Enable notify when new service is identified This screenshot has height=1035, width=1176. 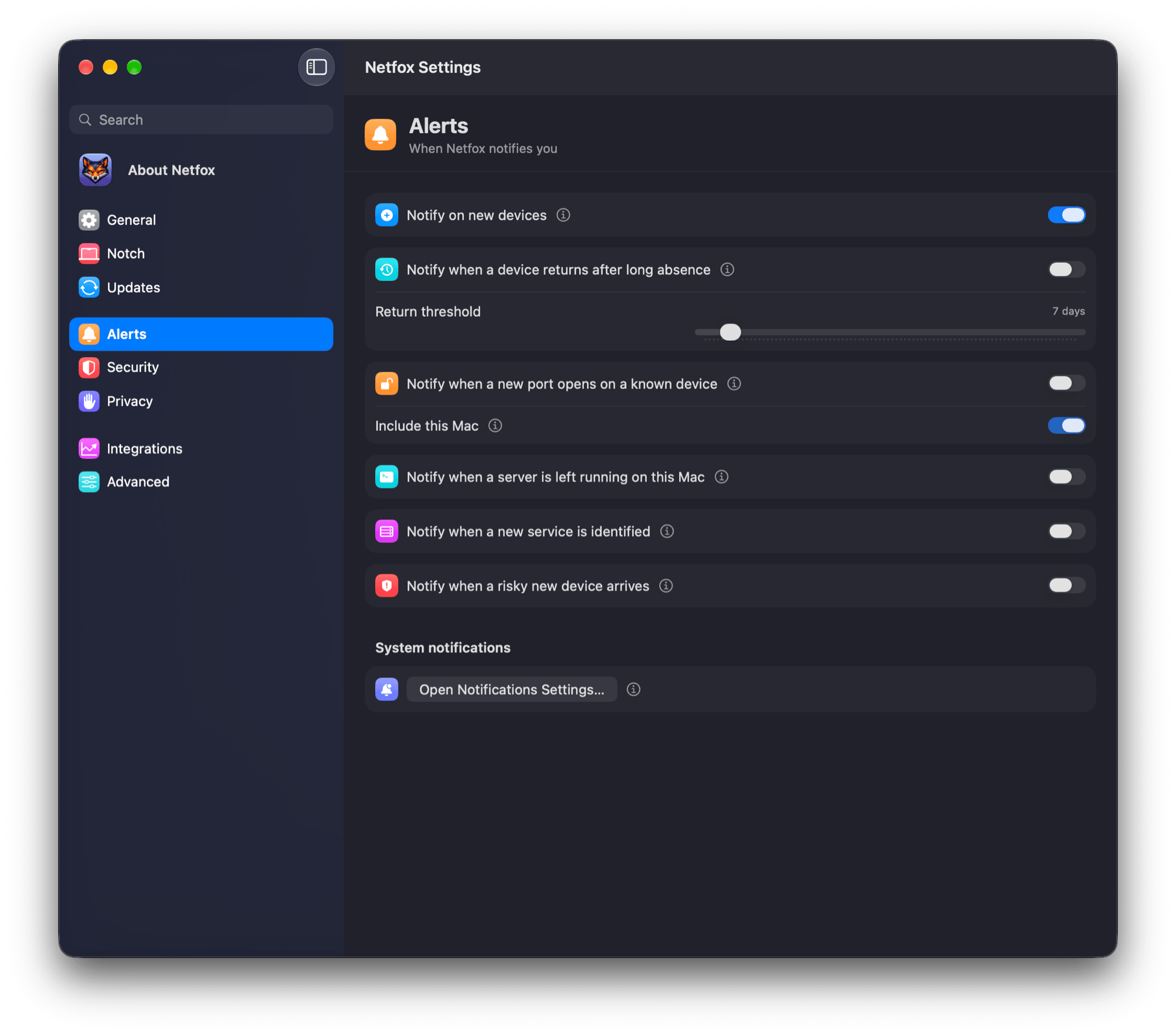1067,531
